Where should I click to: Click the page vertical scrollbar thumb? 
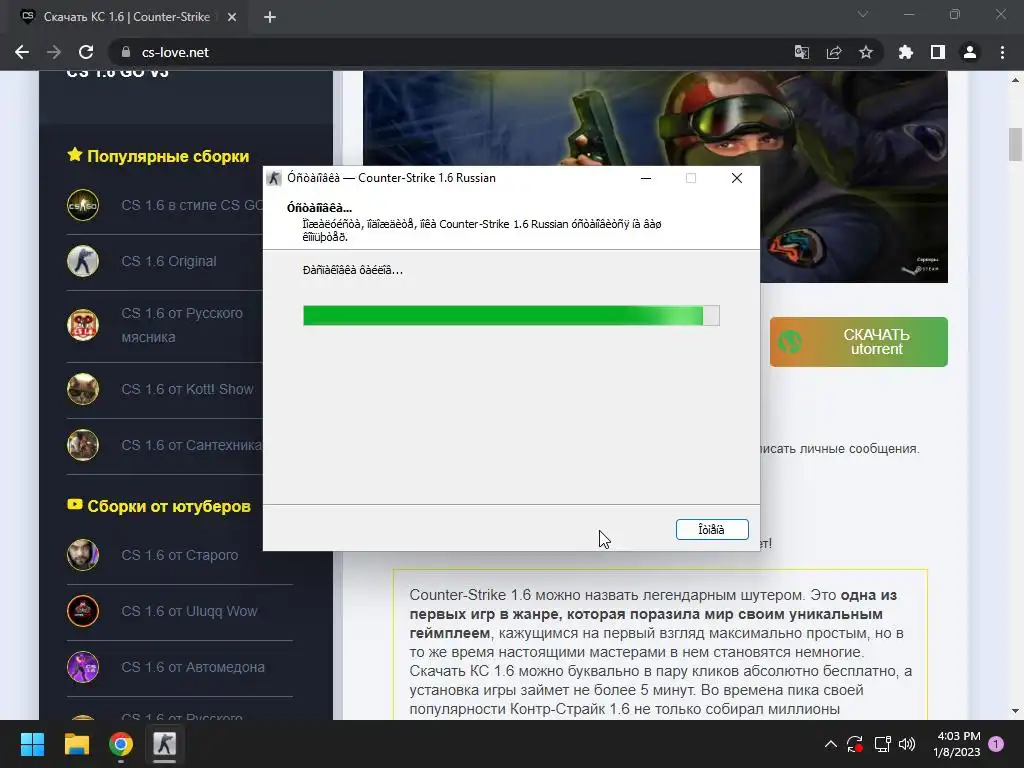tap(1015, 144)
